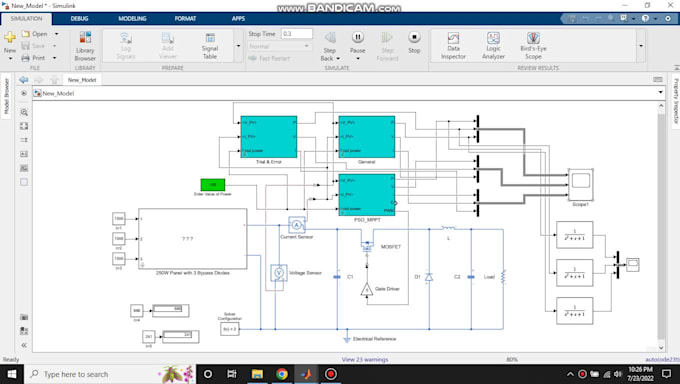Open the Property Inspector side panel
The width and height of the screenshot is (680, 384).
point(675,101)
